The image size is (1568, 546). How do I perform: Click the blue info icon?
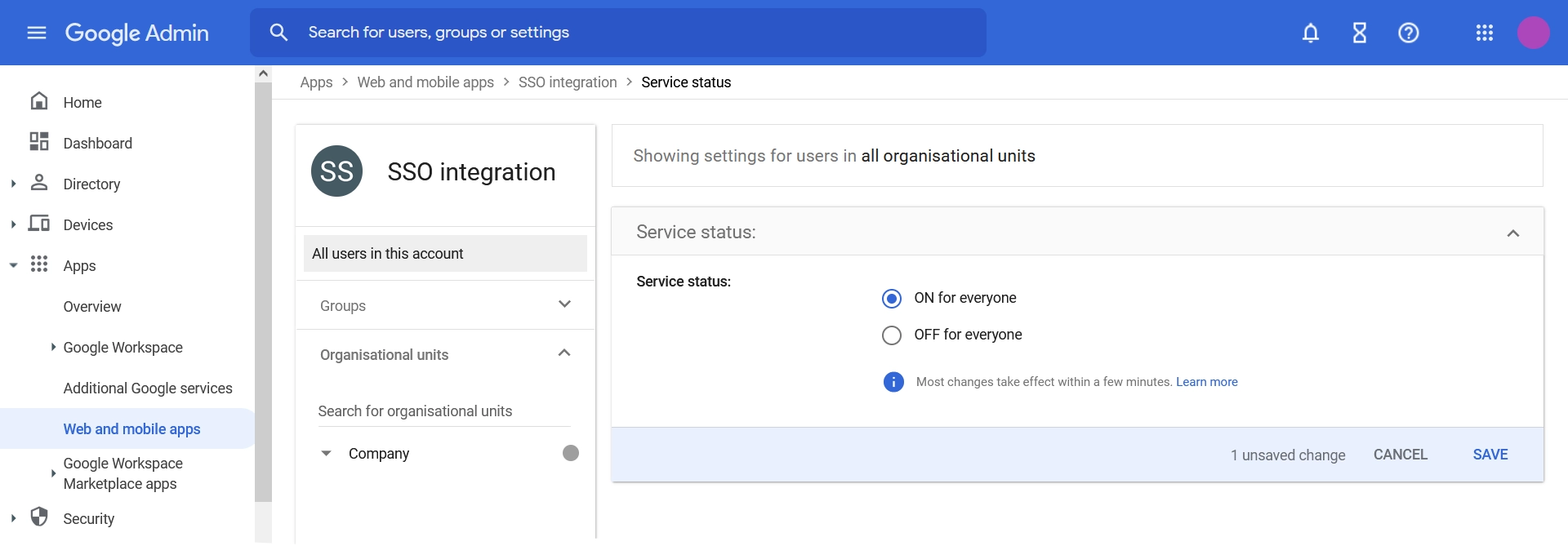893,382
